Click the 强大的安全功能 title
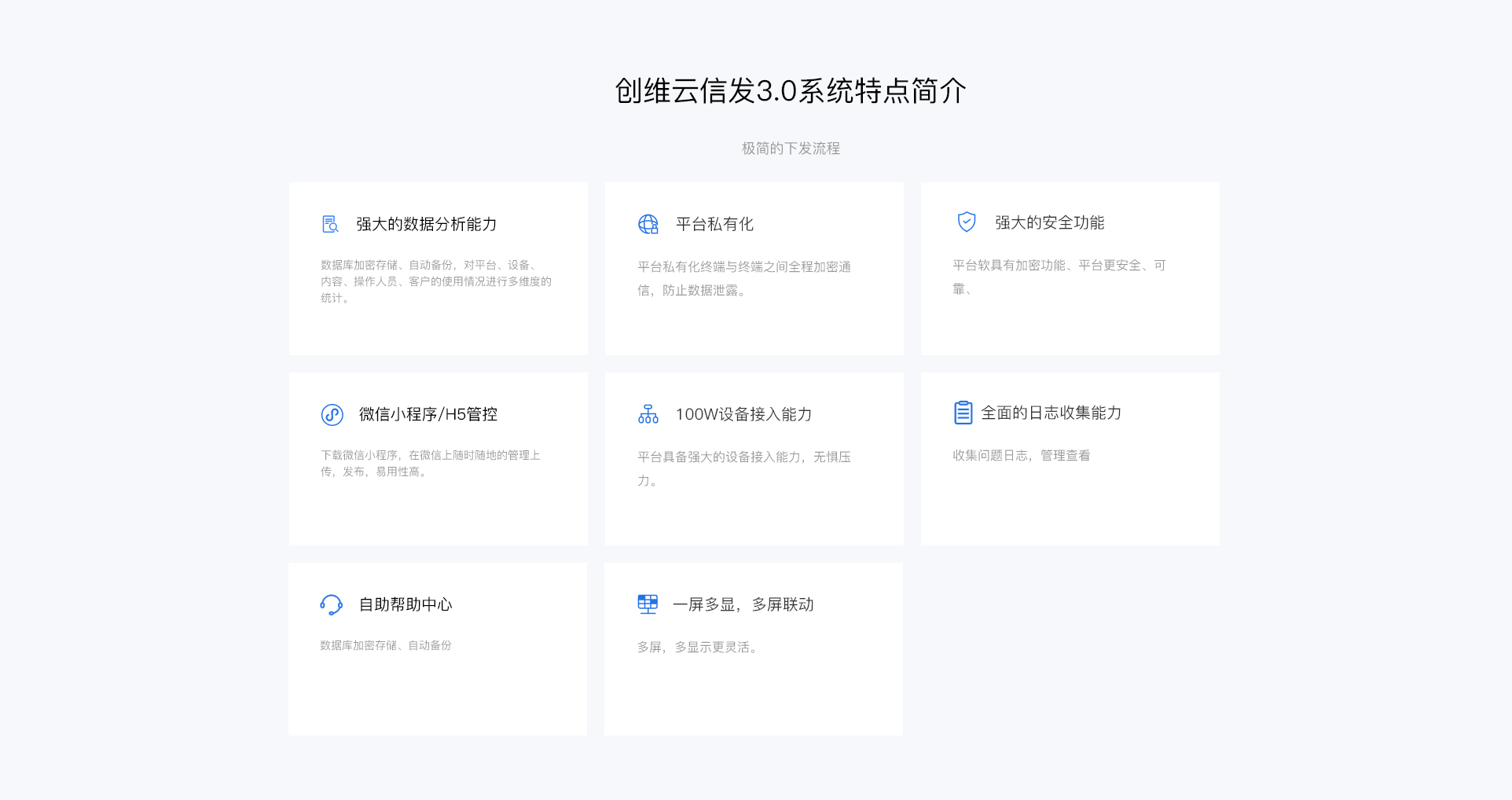This screenshot has height=800, width=1512. point(1049,222)
